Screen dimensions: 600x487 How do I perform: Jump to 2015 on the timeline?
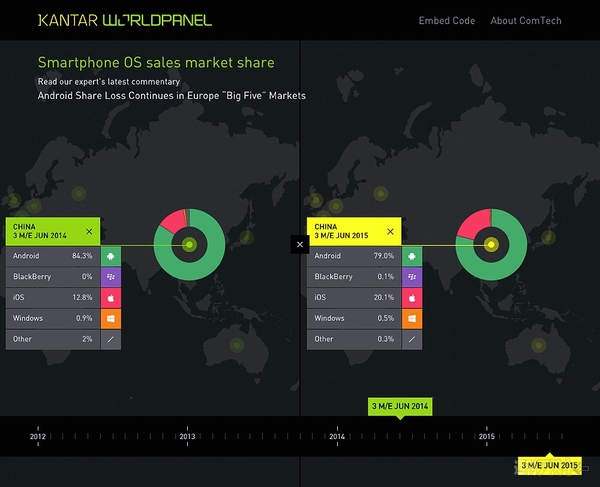(x=486, y=436)
